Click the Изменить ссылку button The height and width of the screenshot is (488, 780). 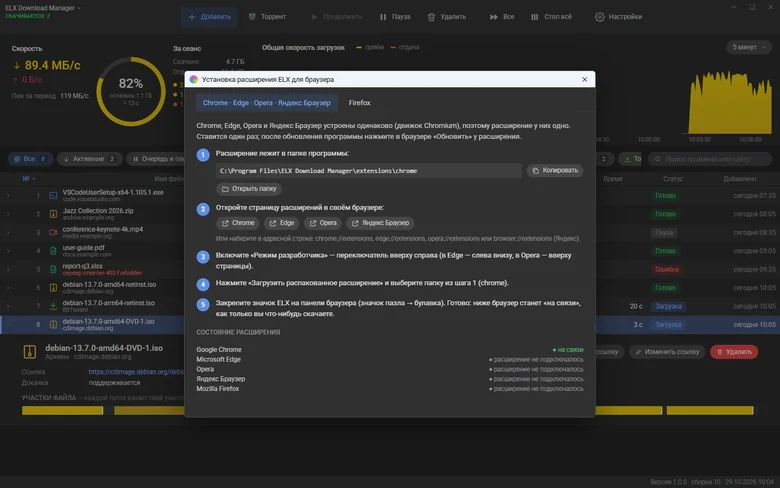(667, 352)
